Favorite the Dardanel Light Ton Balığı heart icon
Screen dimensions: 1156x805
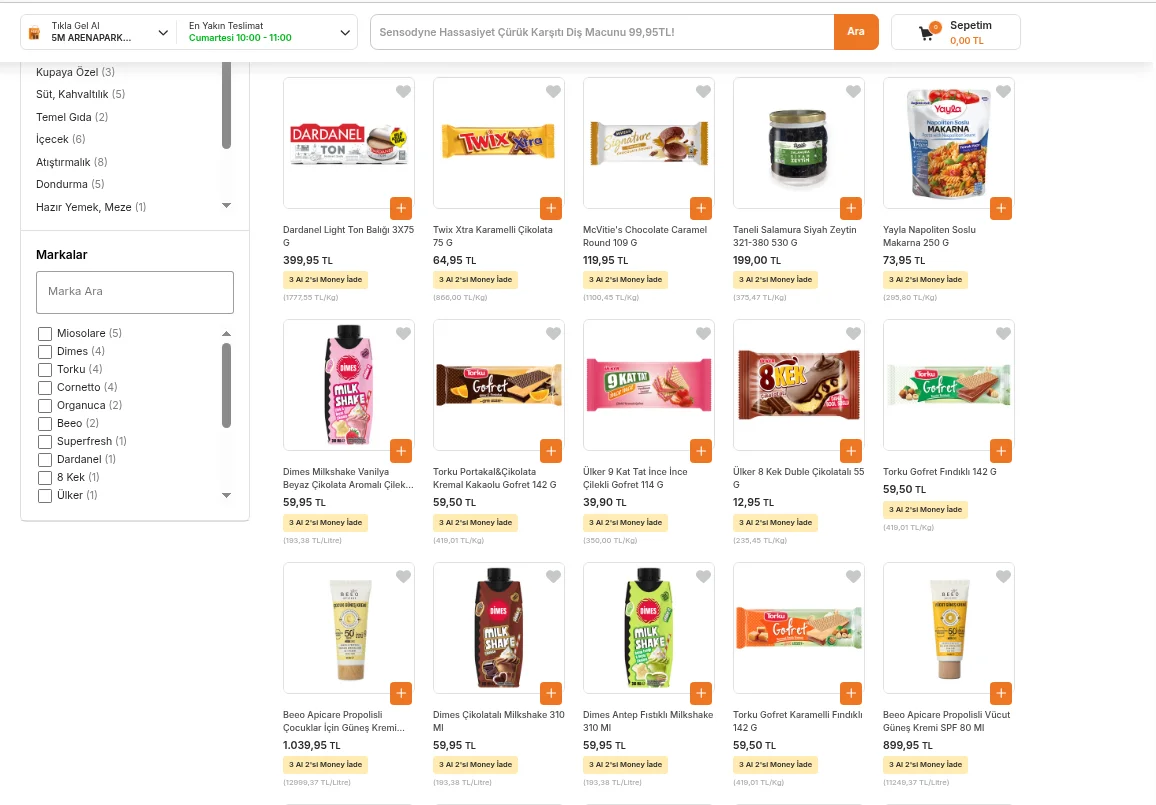(403, 91)
